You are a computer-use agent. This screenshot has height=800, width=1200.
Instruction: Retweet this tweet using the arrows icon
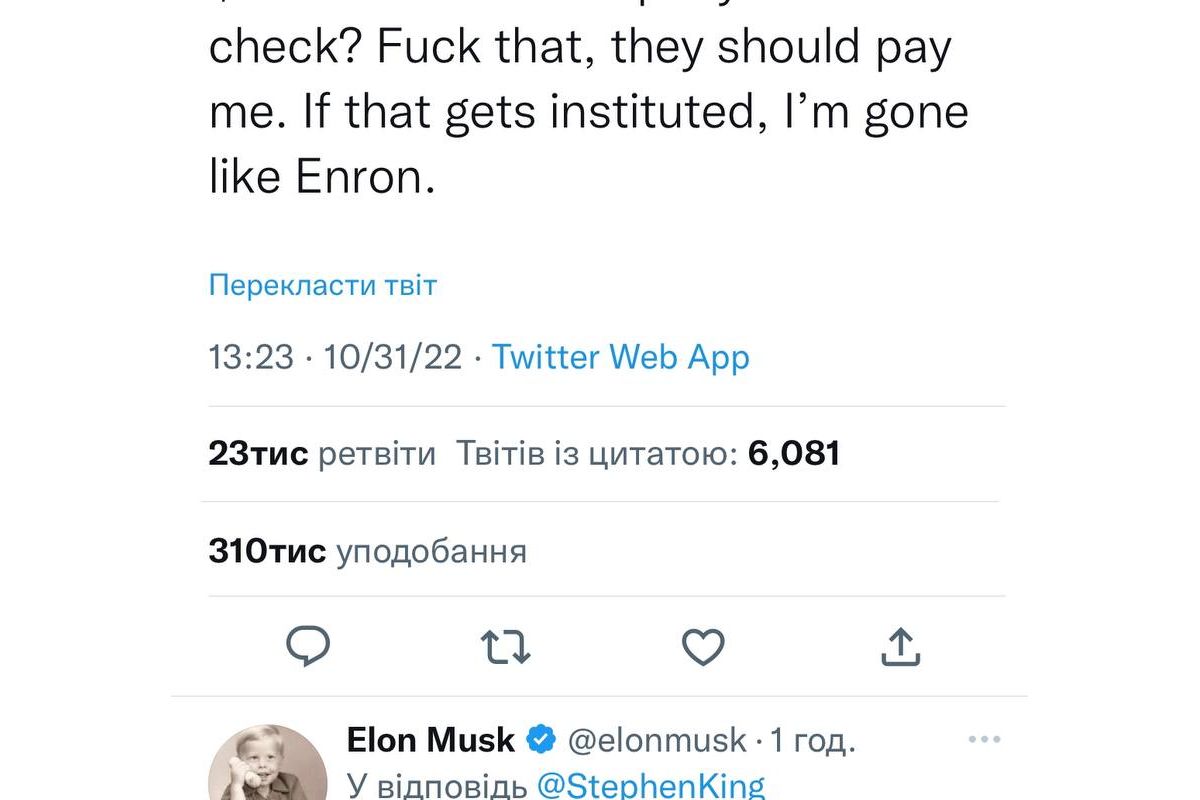tap(506, 647)
